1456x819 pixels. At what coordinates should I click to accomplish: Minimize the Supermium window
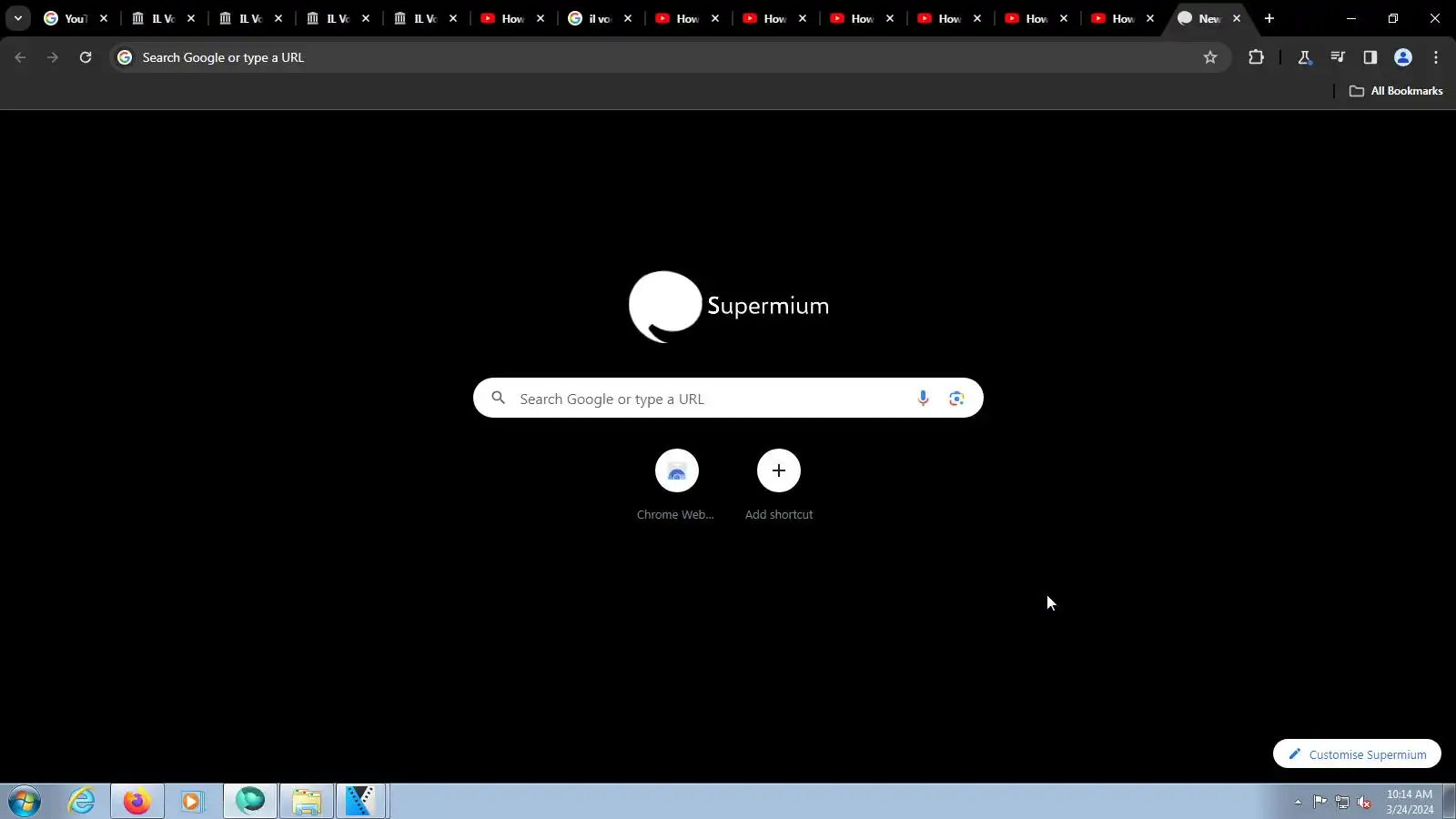1351,18
